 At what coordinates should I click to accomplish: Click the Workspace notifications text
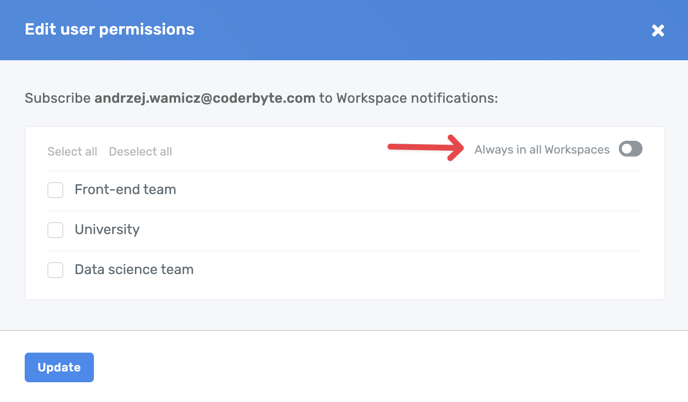[417, 98]
